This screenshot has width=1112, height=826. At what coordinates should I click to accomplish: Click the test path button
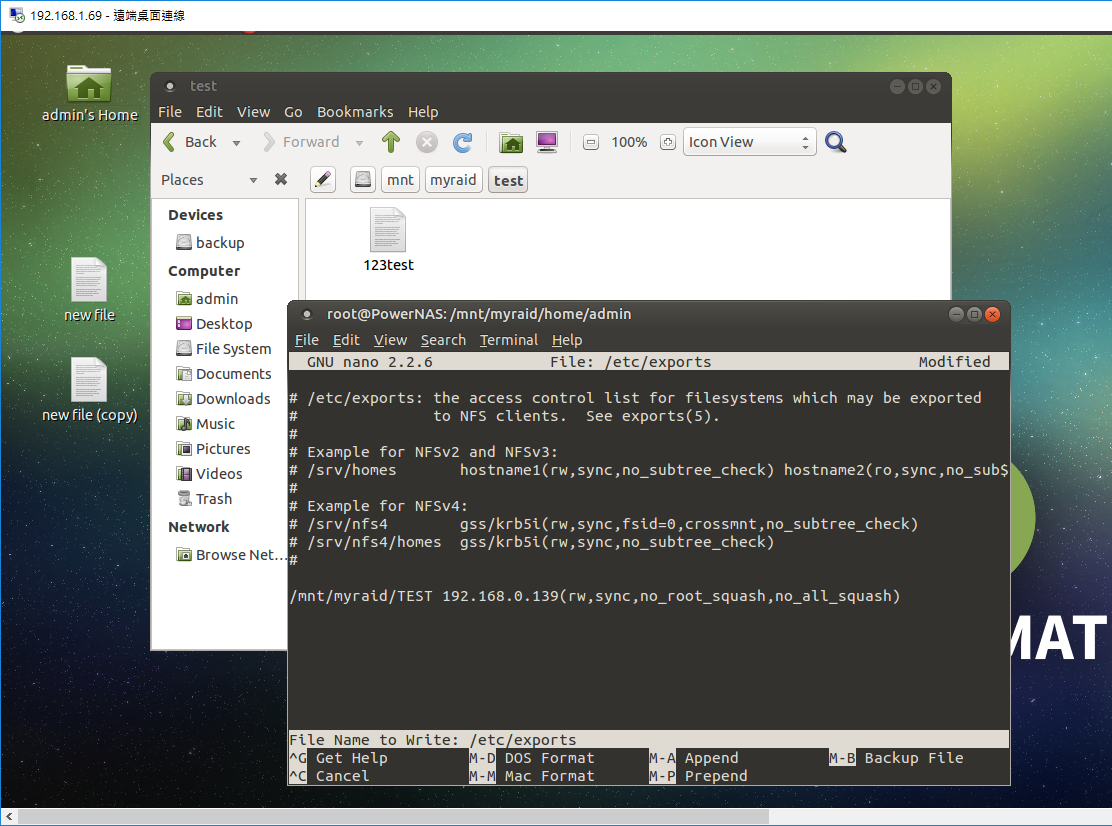click(508, 181)
